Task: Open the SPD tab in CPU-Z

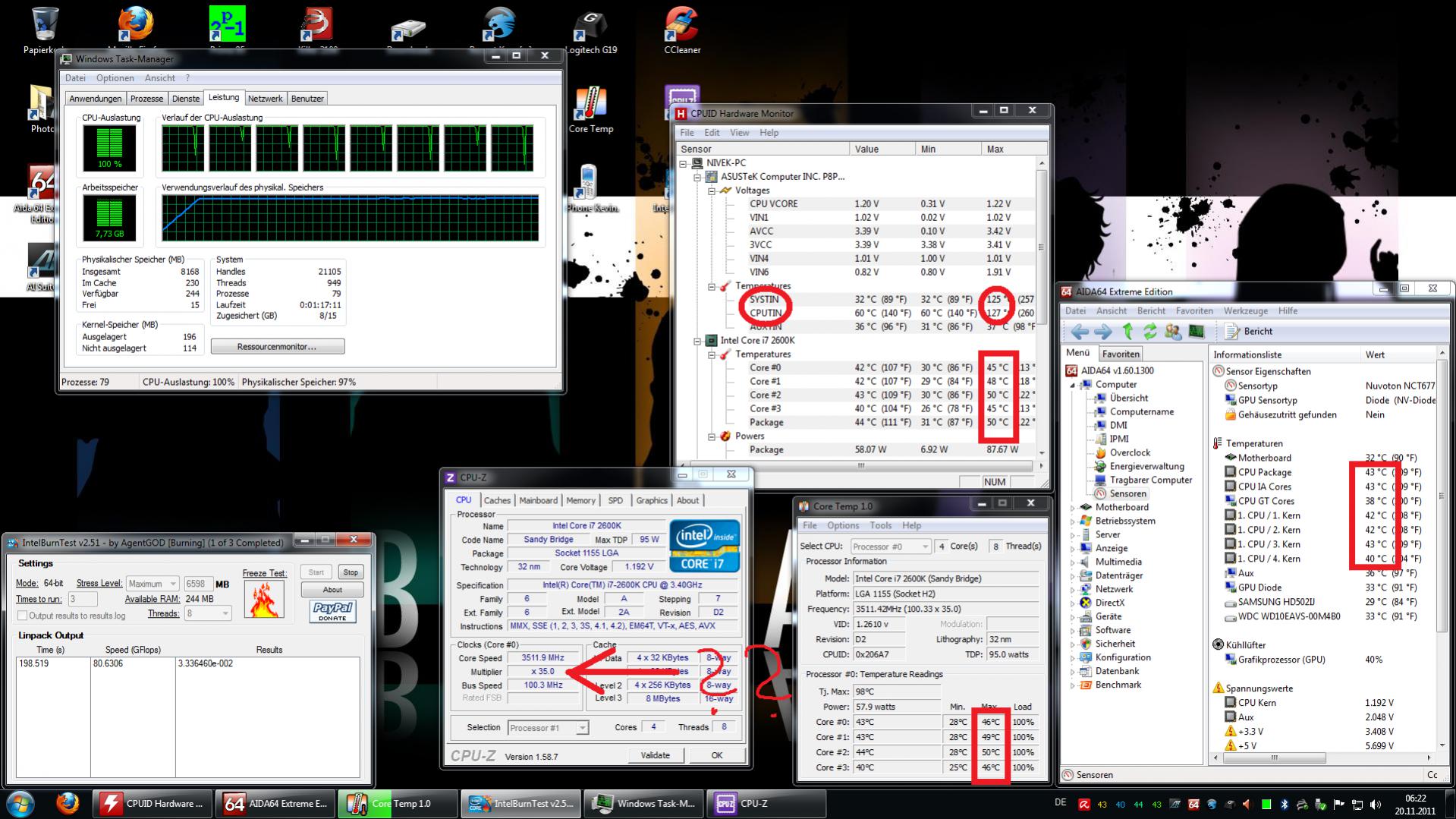Action: [615, 501]
